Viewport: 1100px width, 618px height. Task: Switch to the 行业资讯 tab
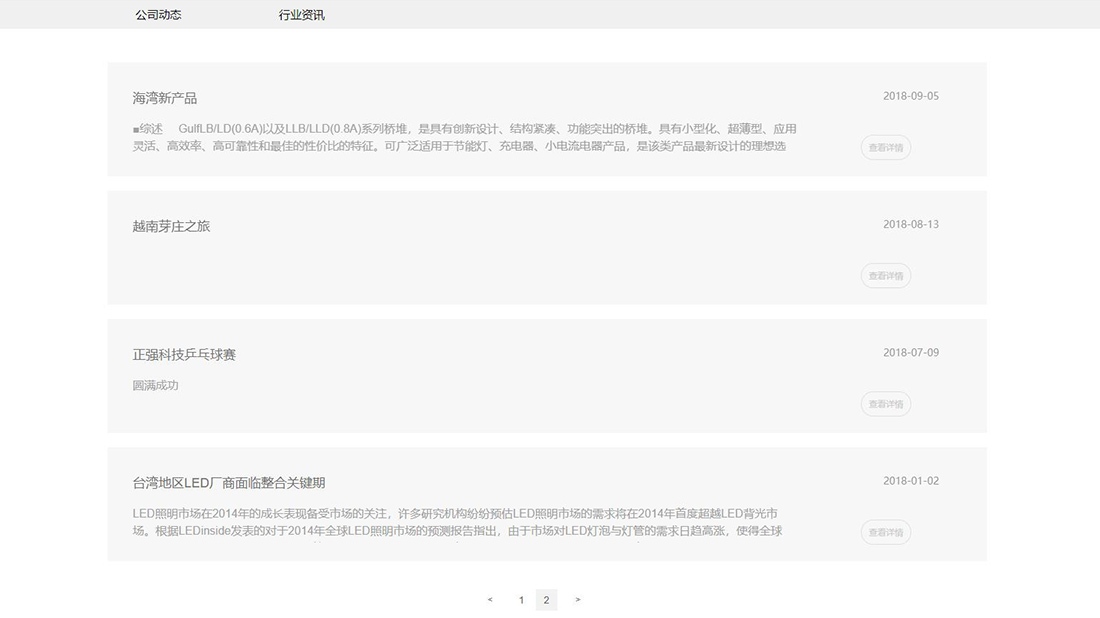pyautogui.click(x=302, y=14)
